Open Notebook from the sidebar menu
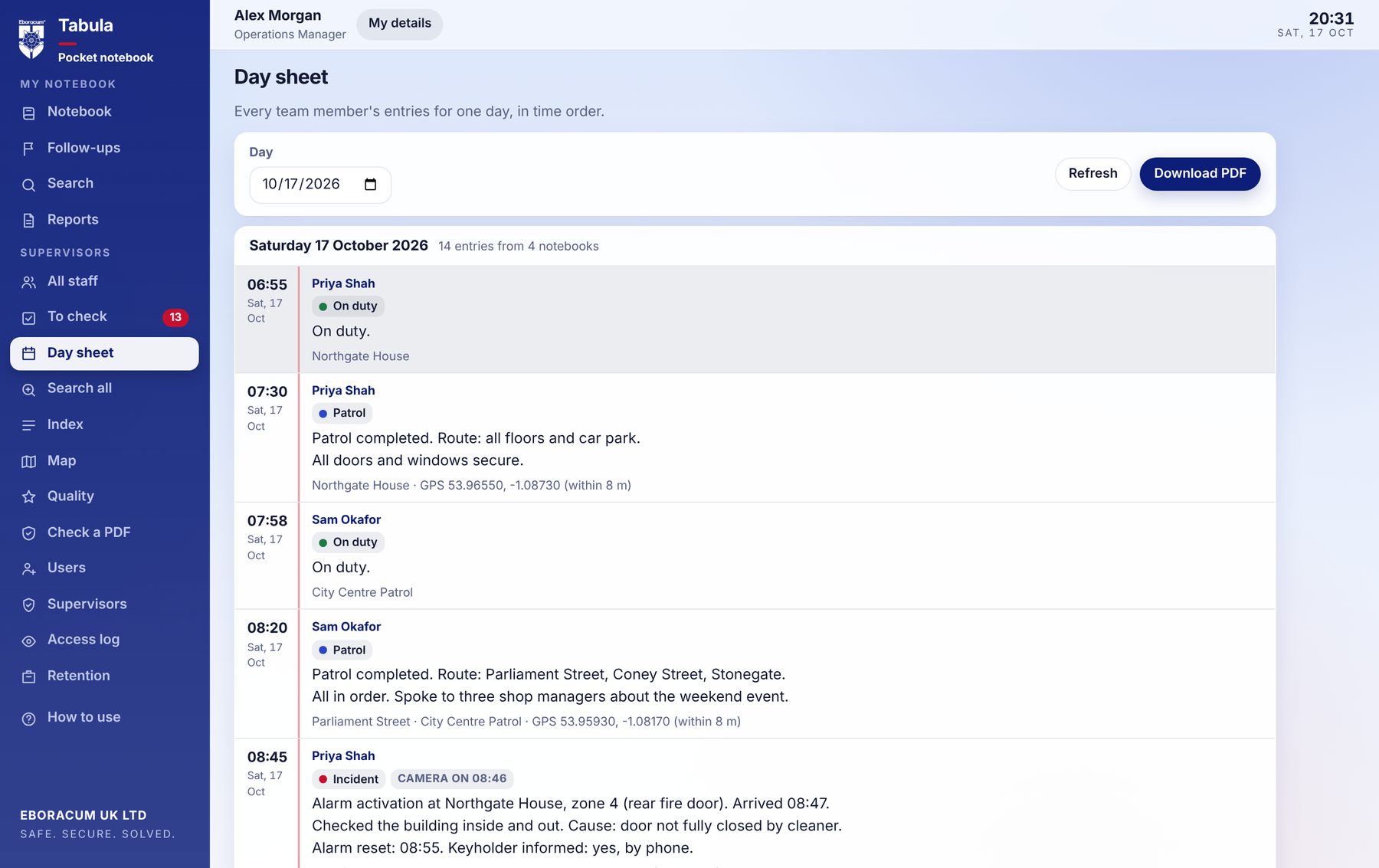The width and height of the screenshot is (1379, 868). coord(104,112)
